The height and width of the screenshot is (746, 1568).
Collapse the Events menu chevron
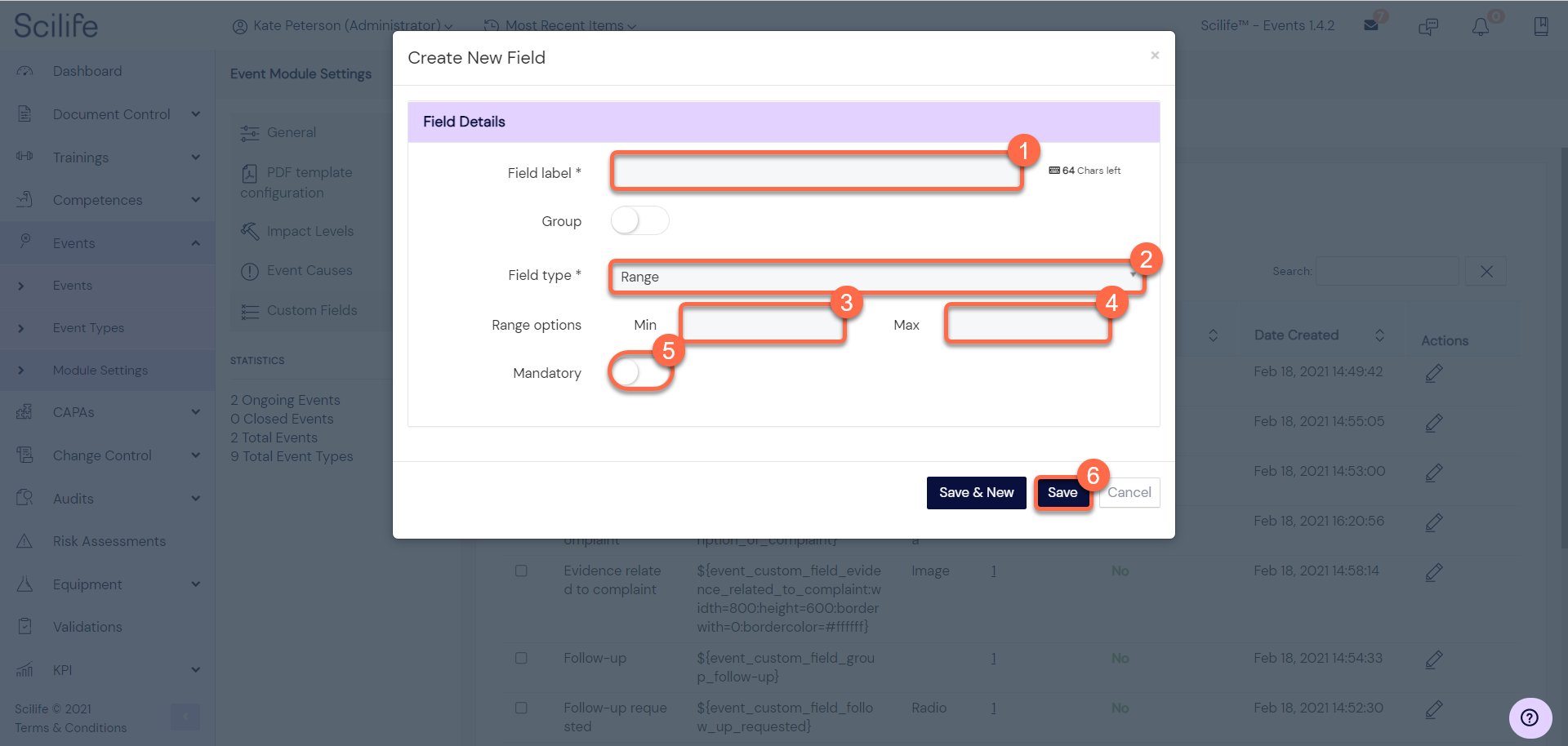196,242
